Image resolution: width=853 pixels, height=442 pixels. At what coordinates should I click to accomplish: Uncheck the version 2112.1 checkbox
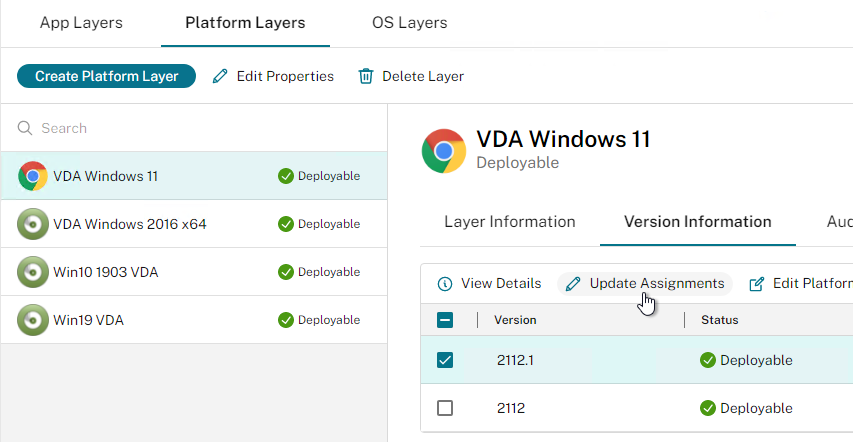coord(445,360)
